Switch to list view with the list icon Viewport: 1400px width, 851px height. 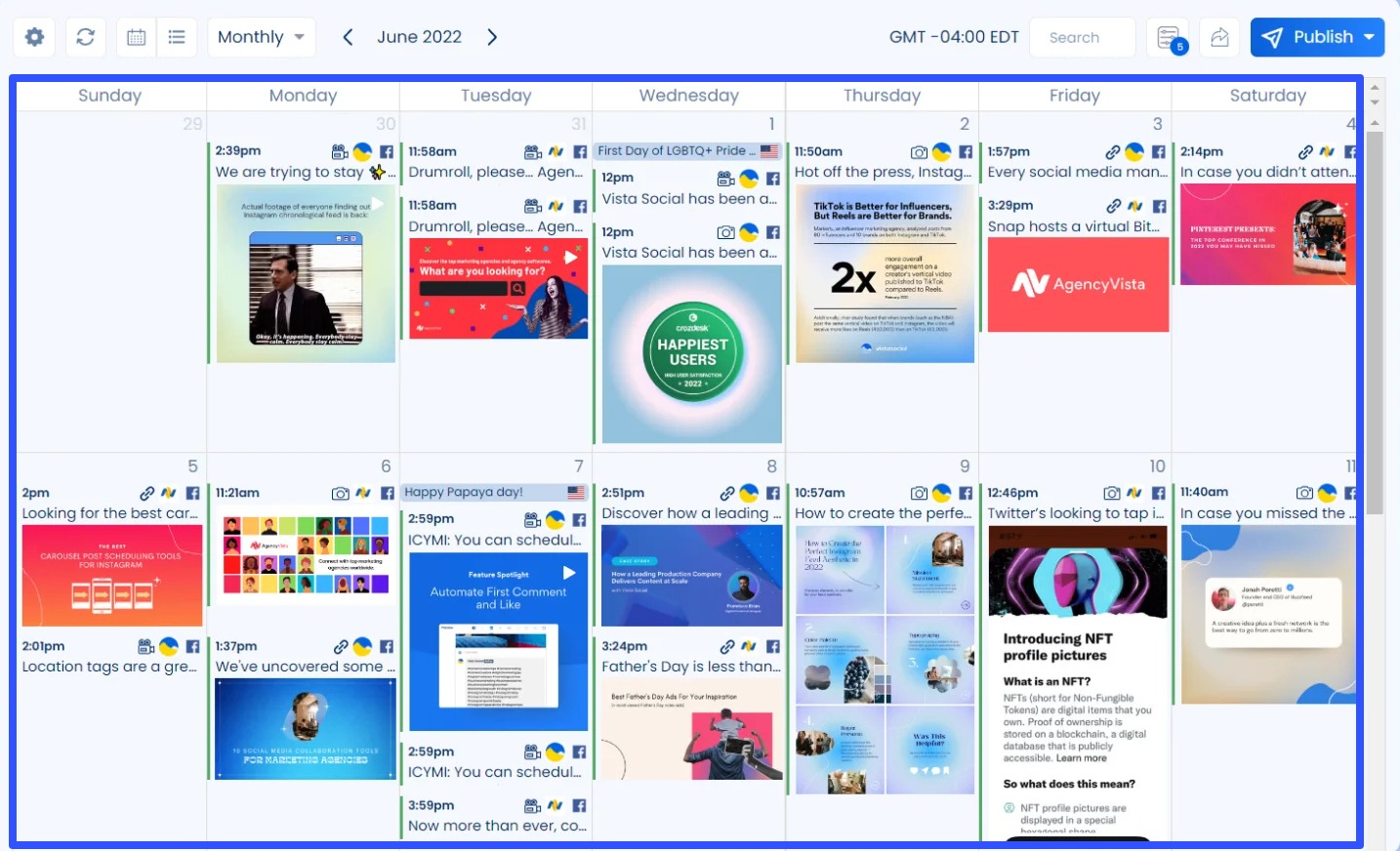178,37
